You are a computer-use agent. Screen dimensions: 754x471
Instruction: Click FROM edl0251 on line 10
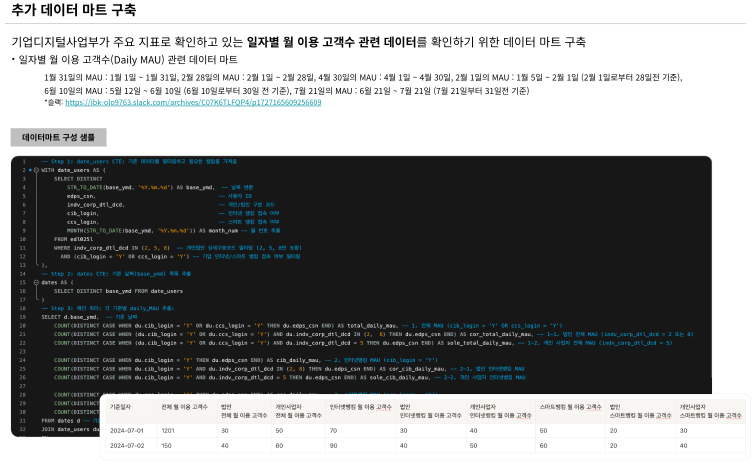pos(74,239)
